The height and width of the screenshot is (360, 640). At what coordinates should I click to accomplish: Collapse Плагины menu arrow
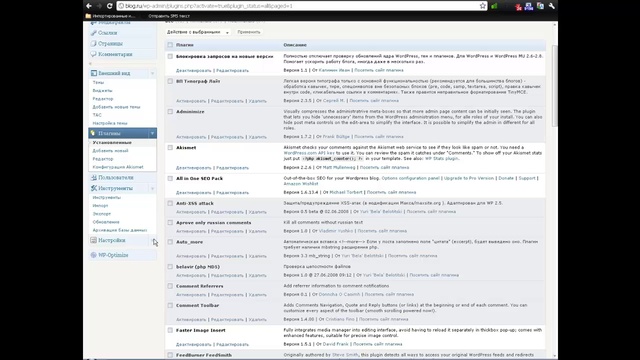coord(152,133)
